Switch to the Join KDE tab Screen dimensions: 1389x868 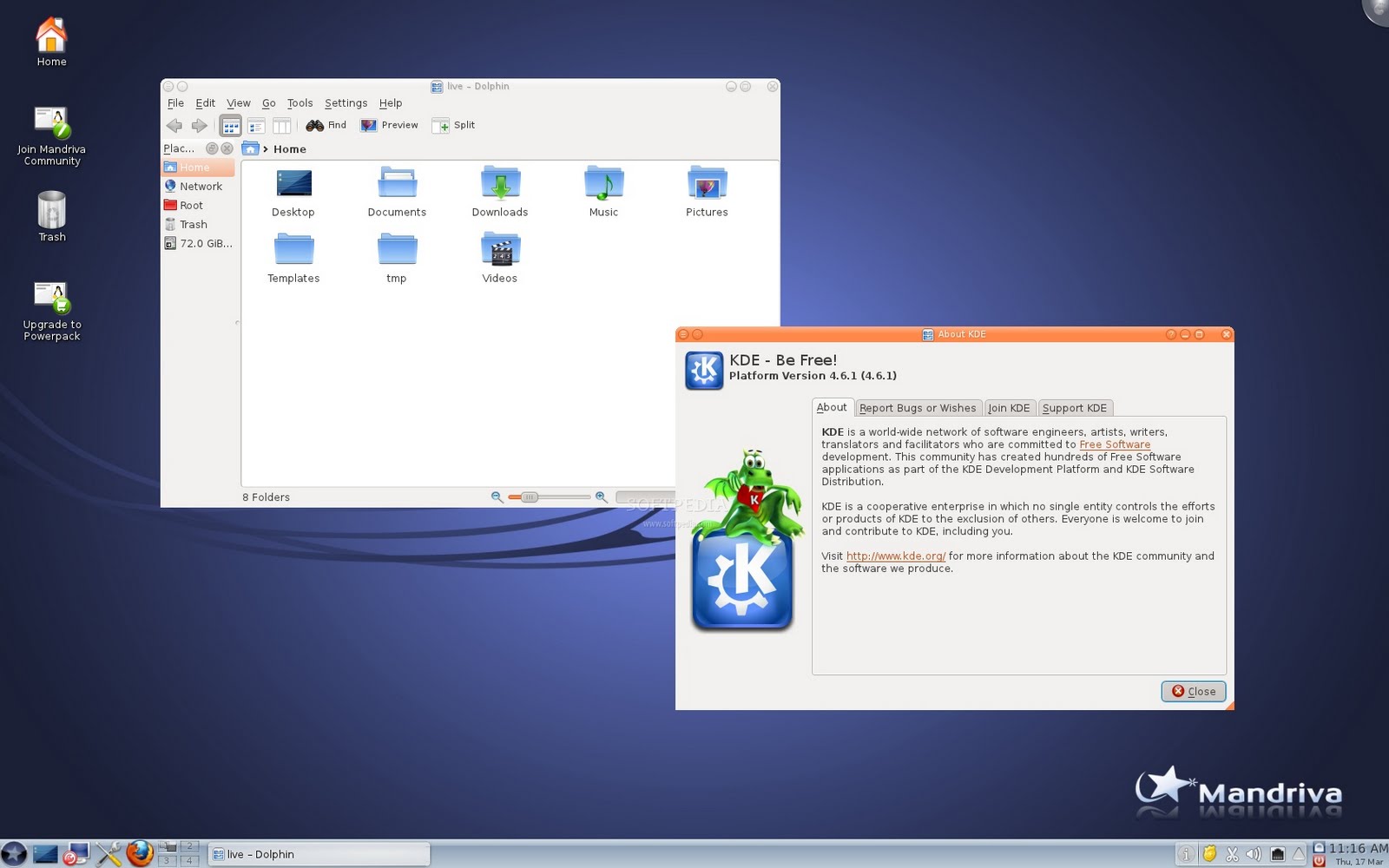1009,408
